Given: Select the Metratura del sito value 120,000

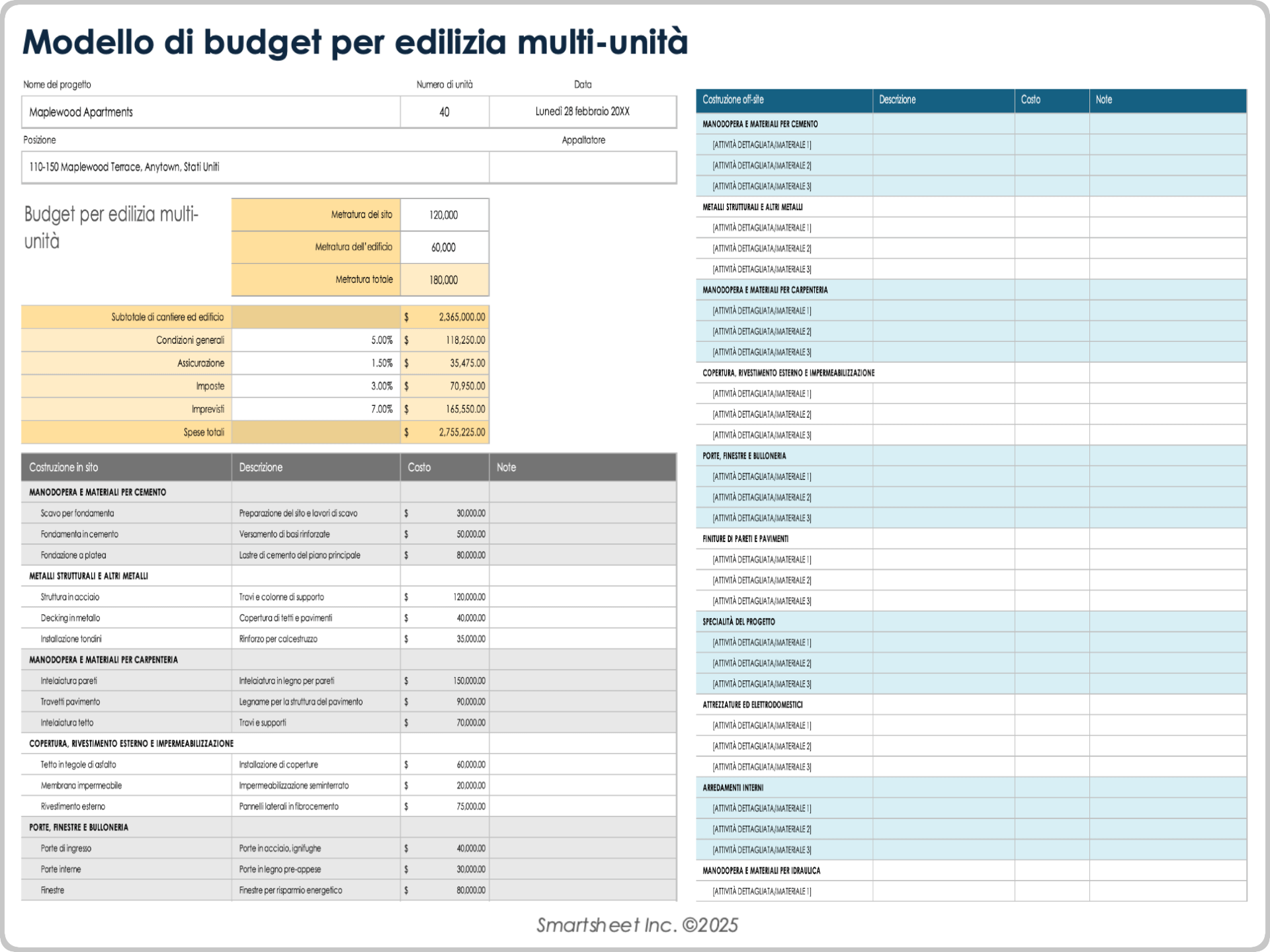Looking at the screenshot, I should [x=444, y=215].
